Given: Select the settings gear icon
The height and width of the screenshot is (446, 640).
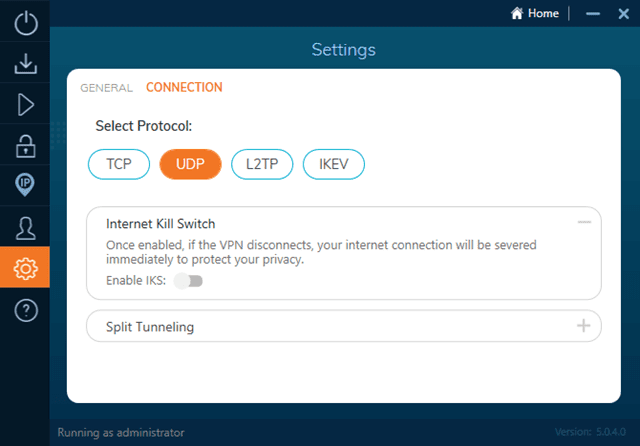Looking at the screenshot, I should 25,268.
